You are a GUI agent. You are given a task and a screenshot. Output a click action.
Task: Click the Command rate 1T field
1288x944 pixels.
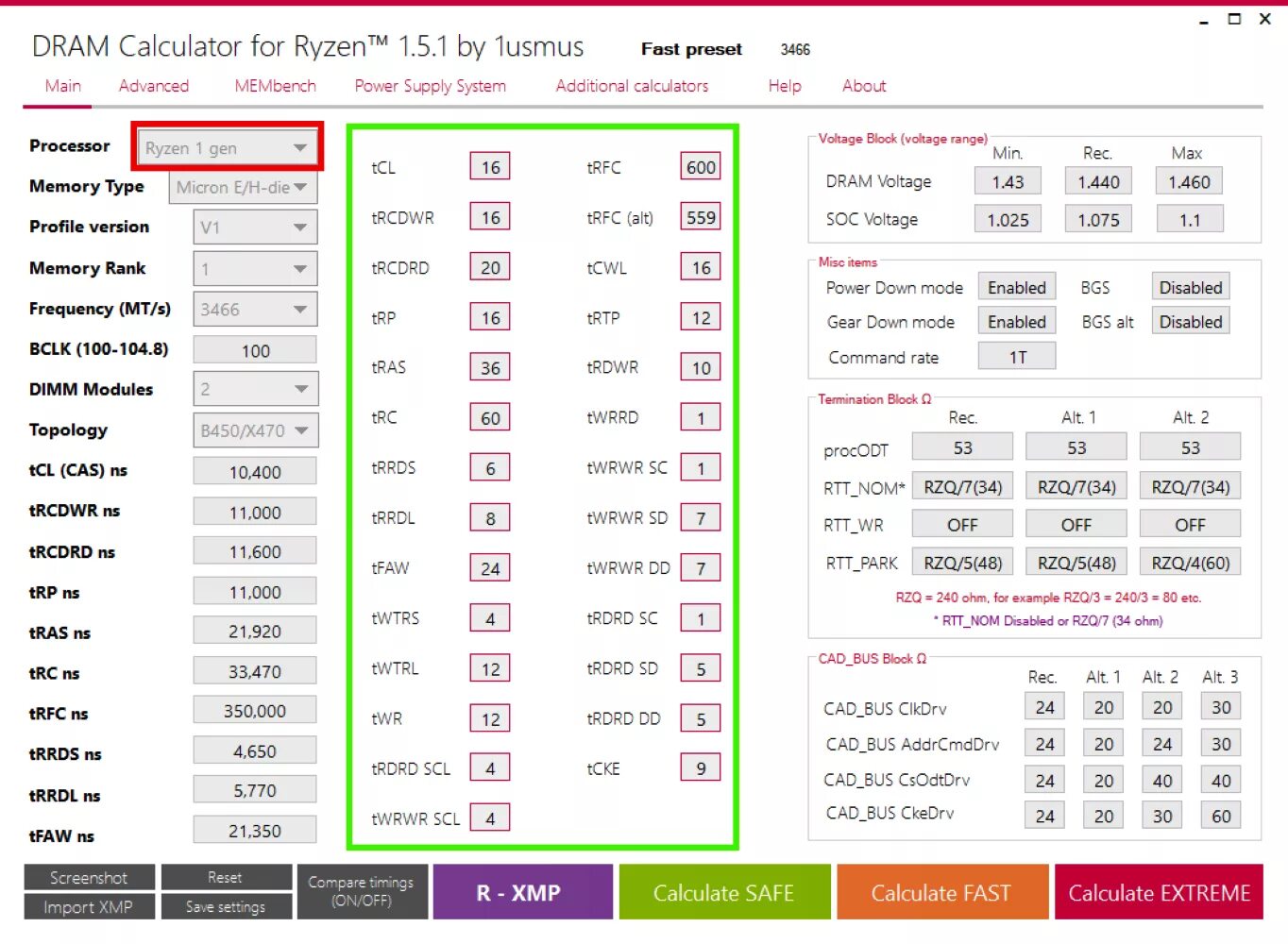(1017, 356)
